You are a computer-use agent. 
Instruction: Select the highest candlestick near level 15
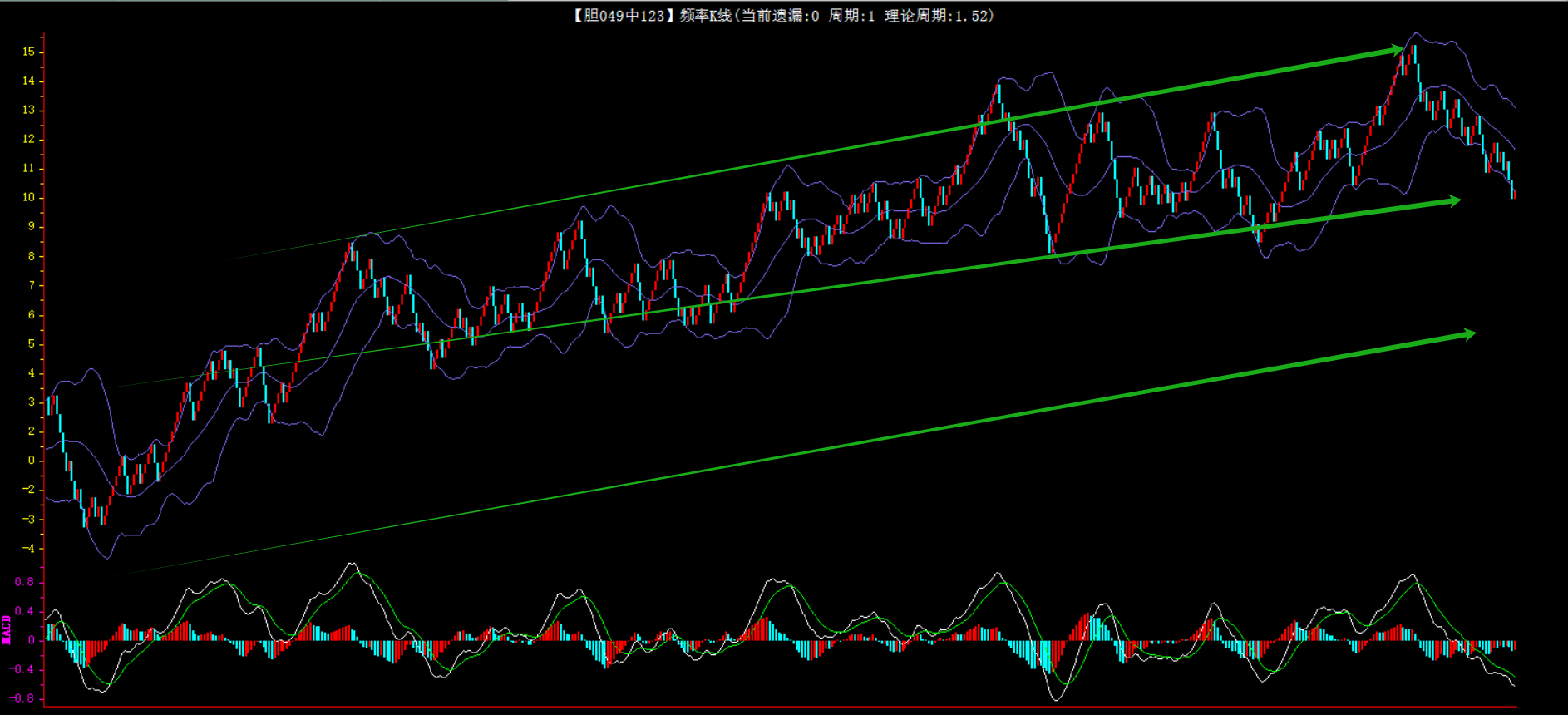(1413, 58)
